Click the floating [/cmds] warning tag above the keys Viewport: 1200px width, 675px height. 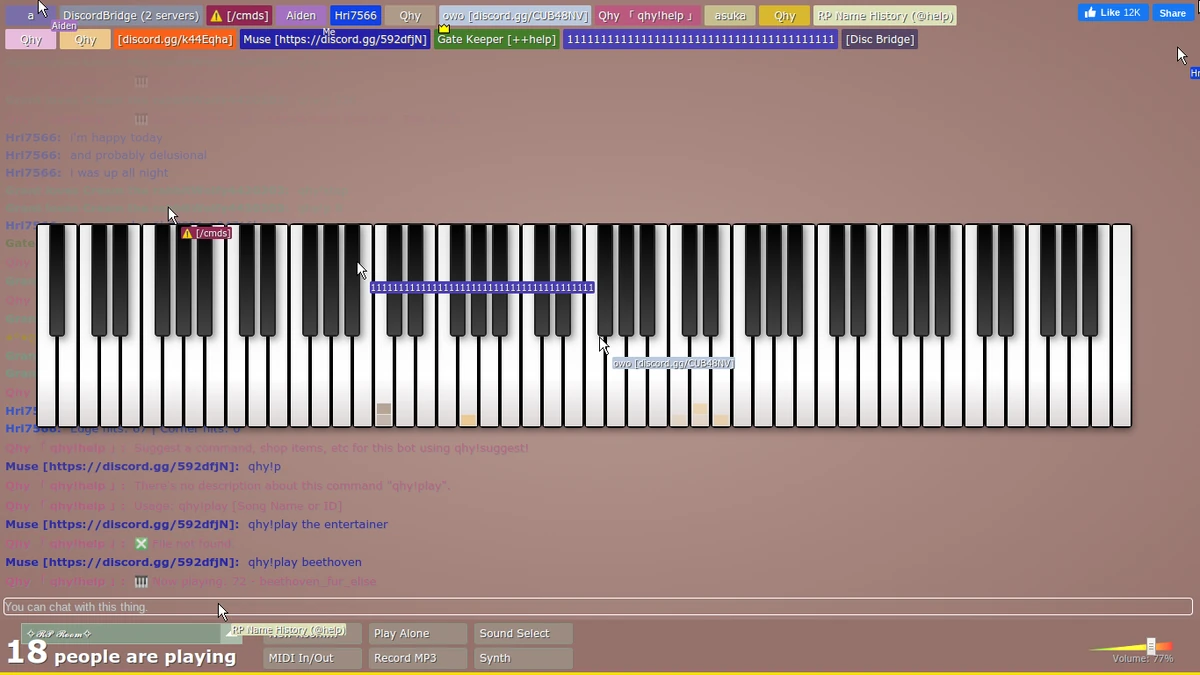[x=206, y=232]
